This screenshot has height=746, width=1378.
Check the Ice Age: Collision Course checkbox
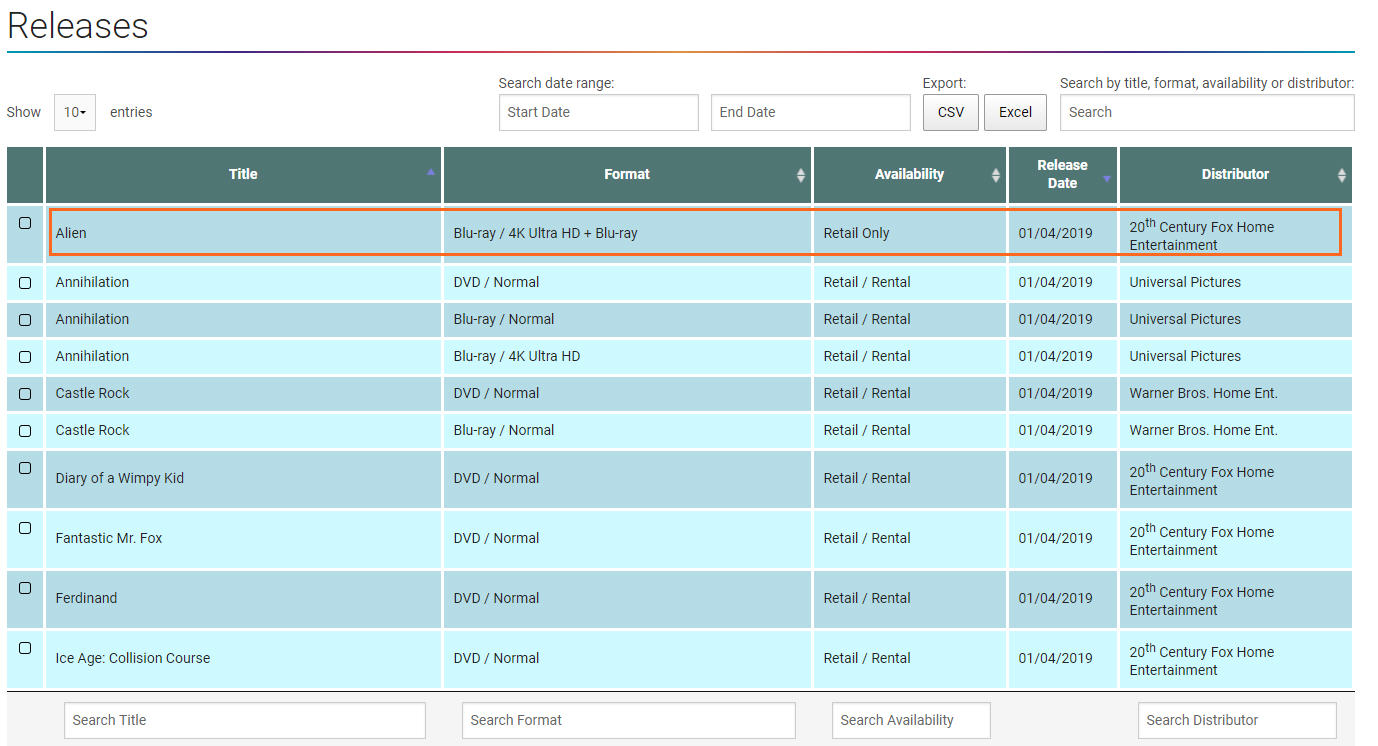click(x=25, y=648)
